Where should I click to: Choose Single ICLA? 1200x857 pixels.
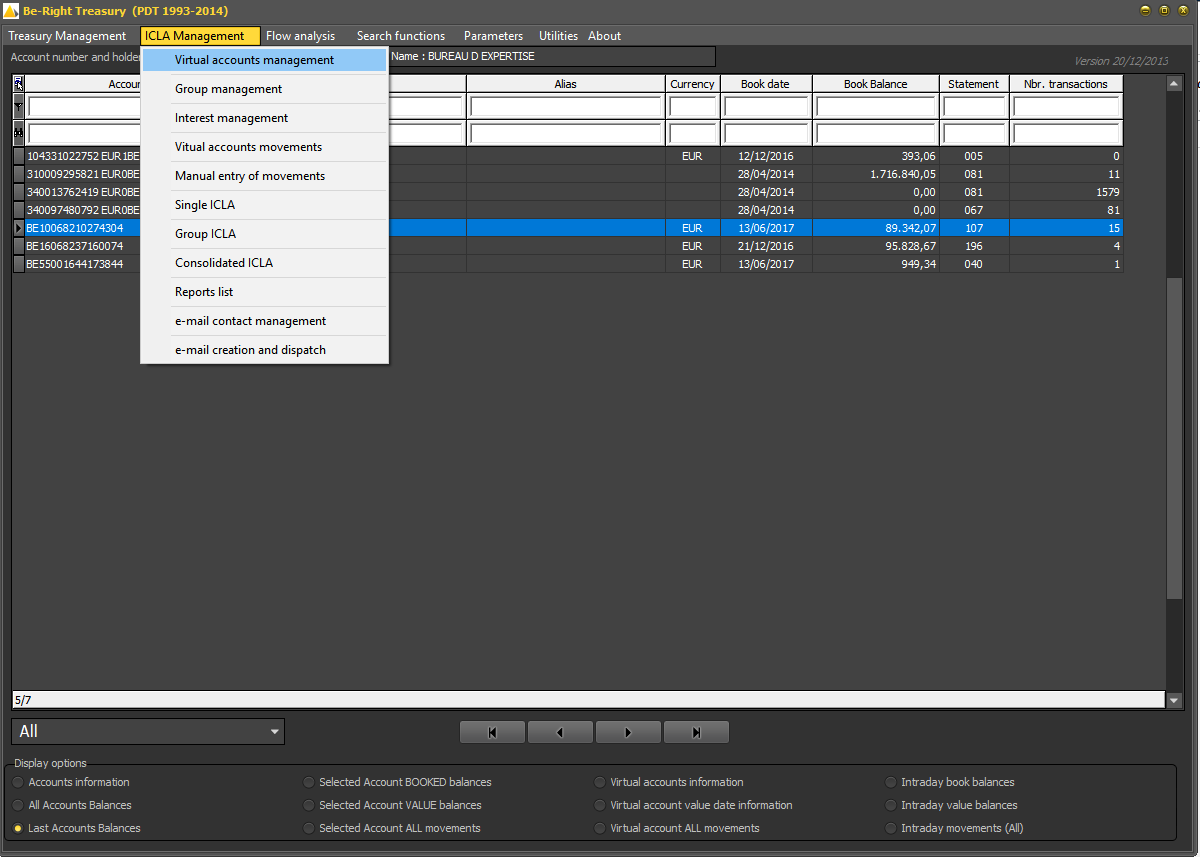[264, 205]
